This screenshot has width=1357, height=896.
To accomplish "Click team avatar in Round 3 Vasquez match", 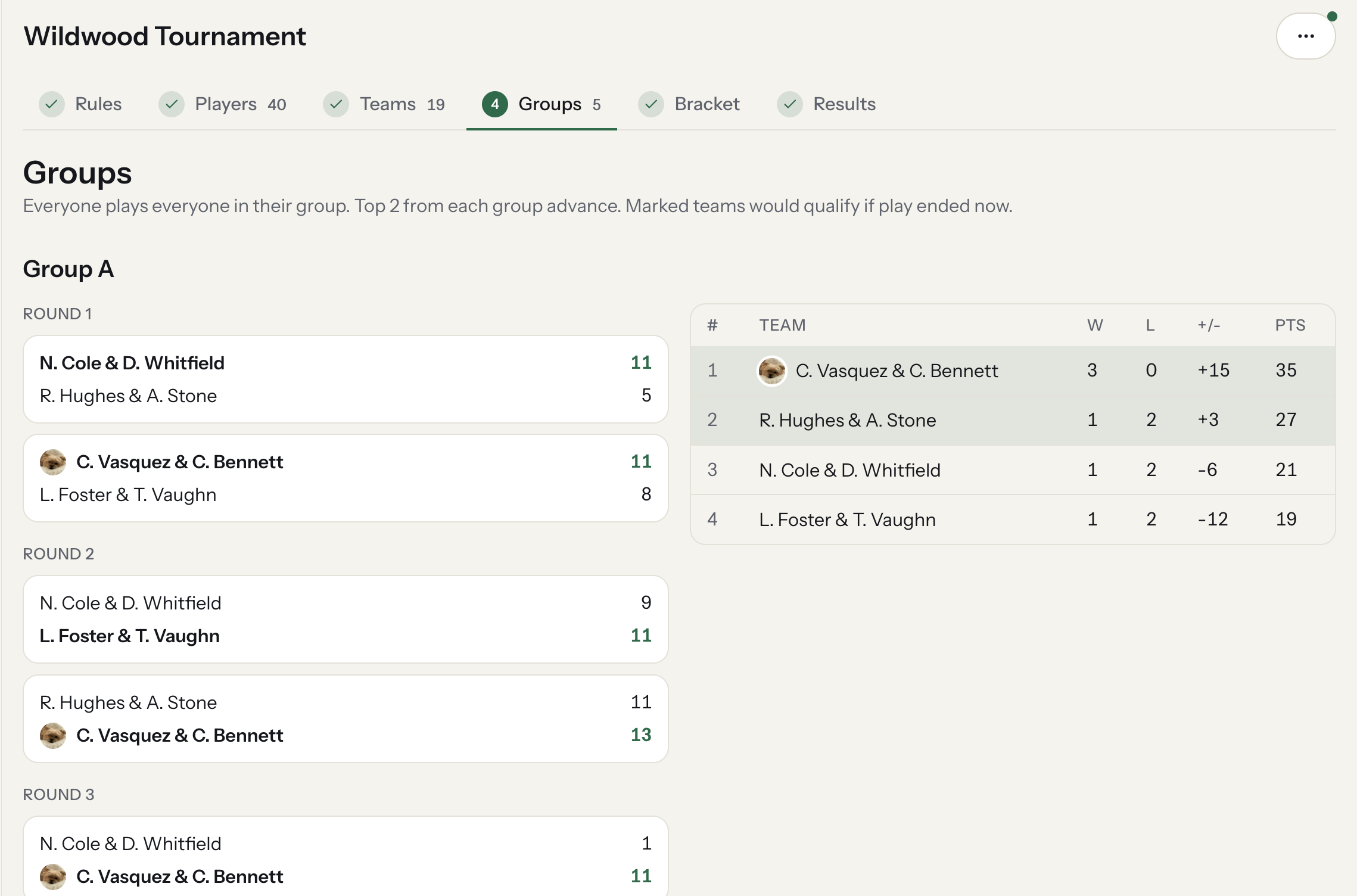I will 53,877.
